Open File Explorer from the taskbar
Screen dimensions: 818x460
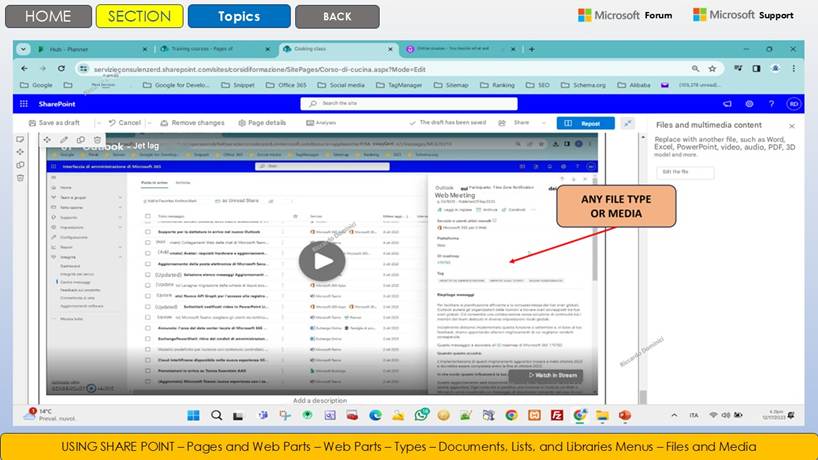603,415
